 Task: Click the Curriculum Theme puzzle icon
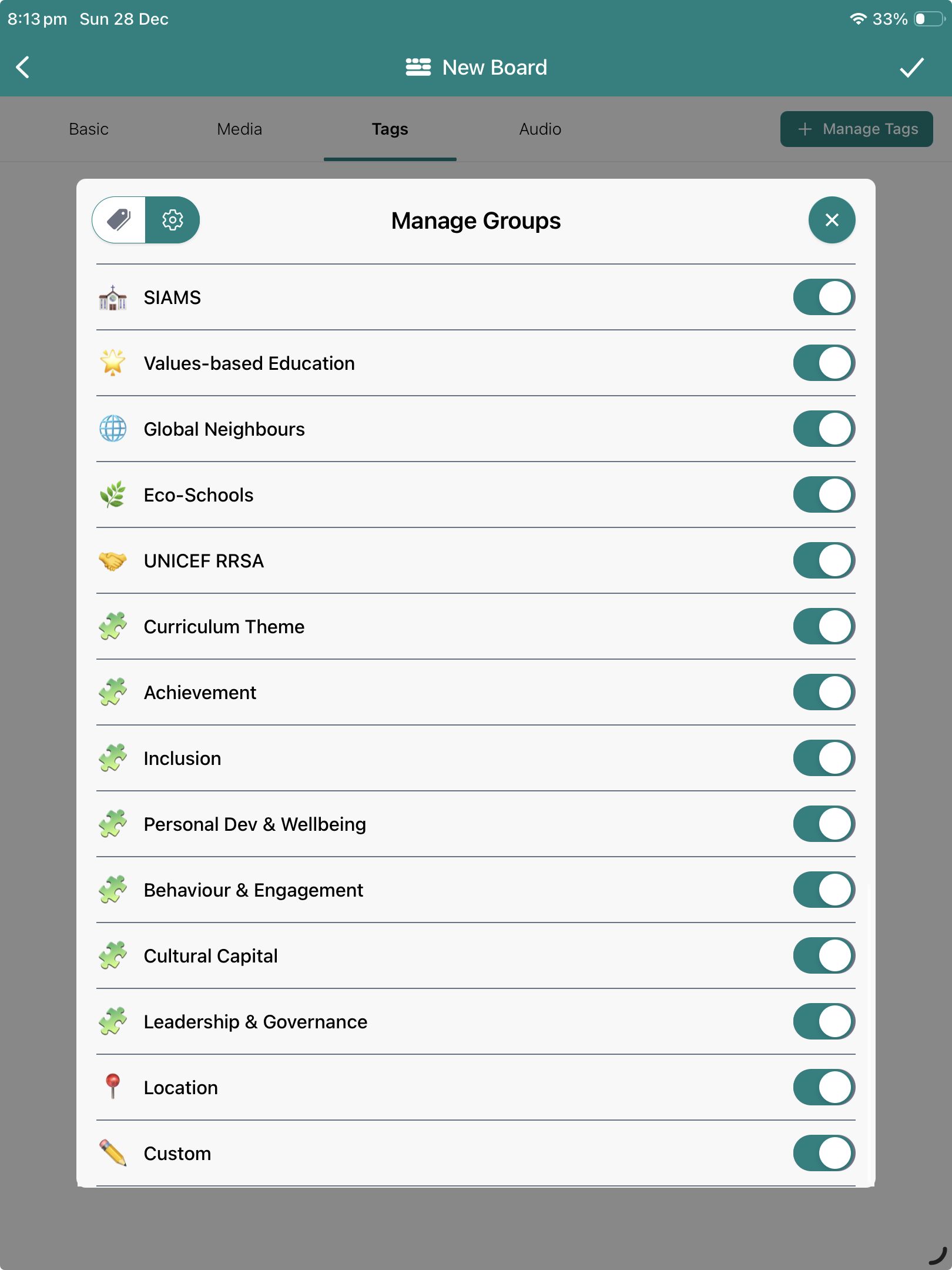[x=113, y=626]
